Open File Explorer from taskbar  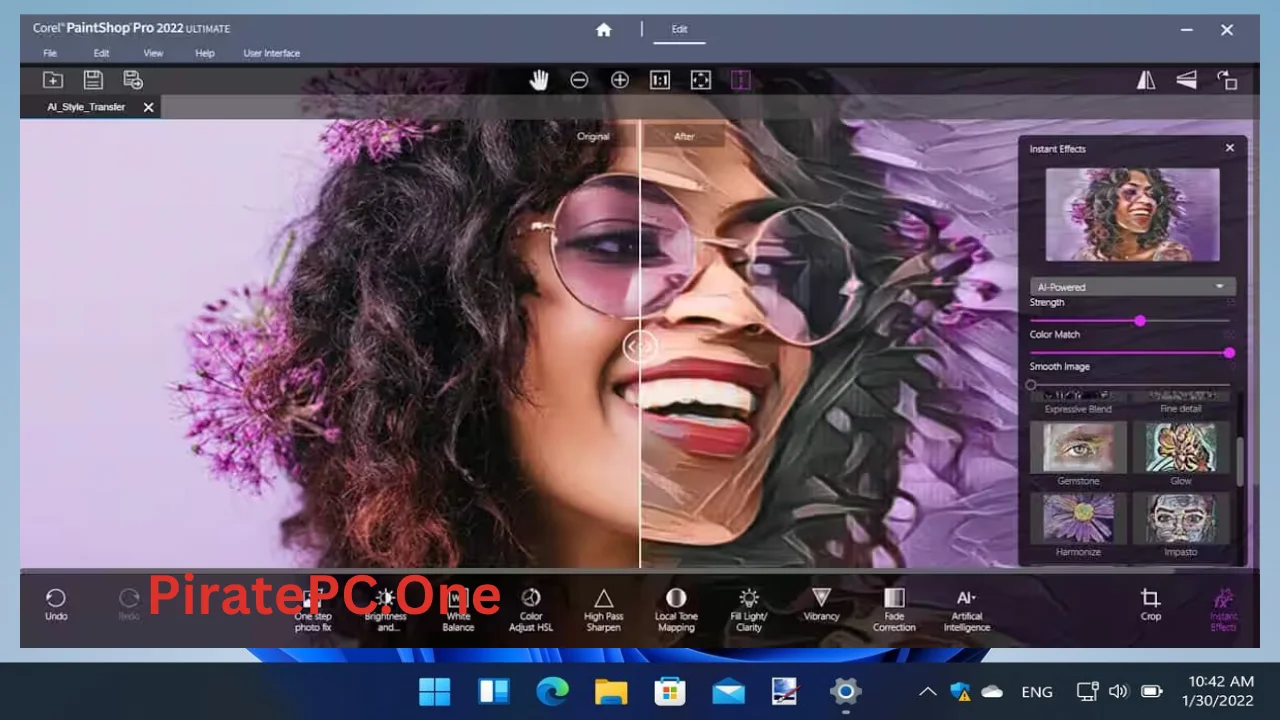pyautogui.click(x=610, y=691)
